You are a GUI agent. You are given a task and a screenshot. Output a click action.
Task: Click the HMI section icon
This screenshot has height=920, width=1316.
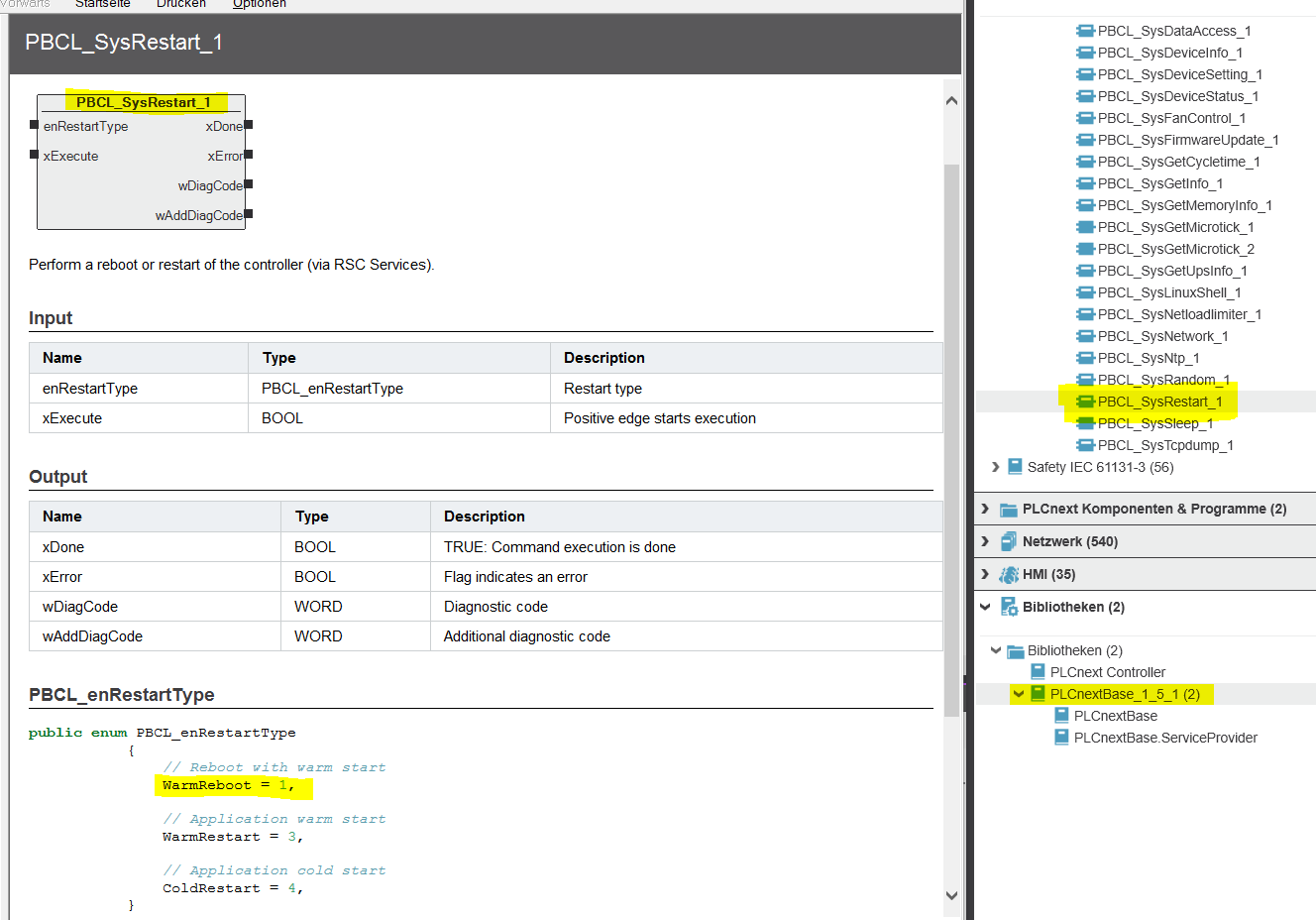pos(1009,574)
